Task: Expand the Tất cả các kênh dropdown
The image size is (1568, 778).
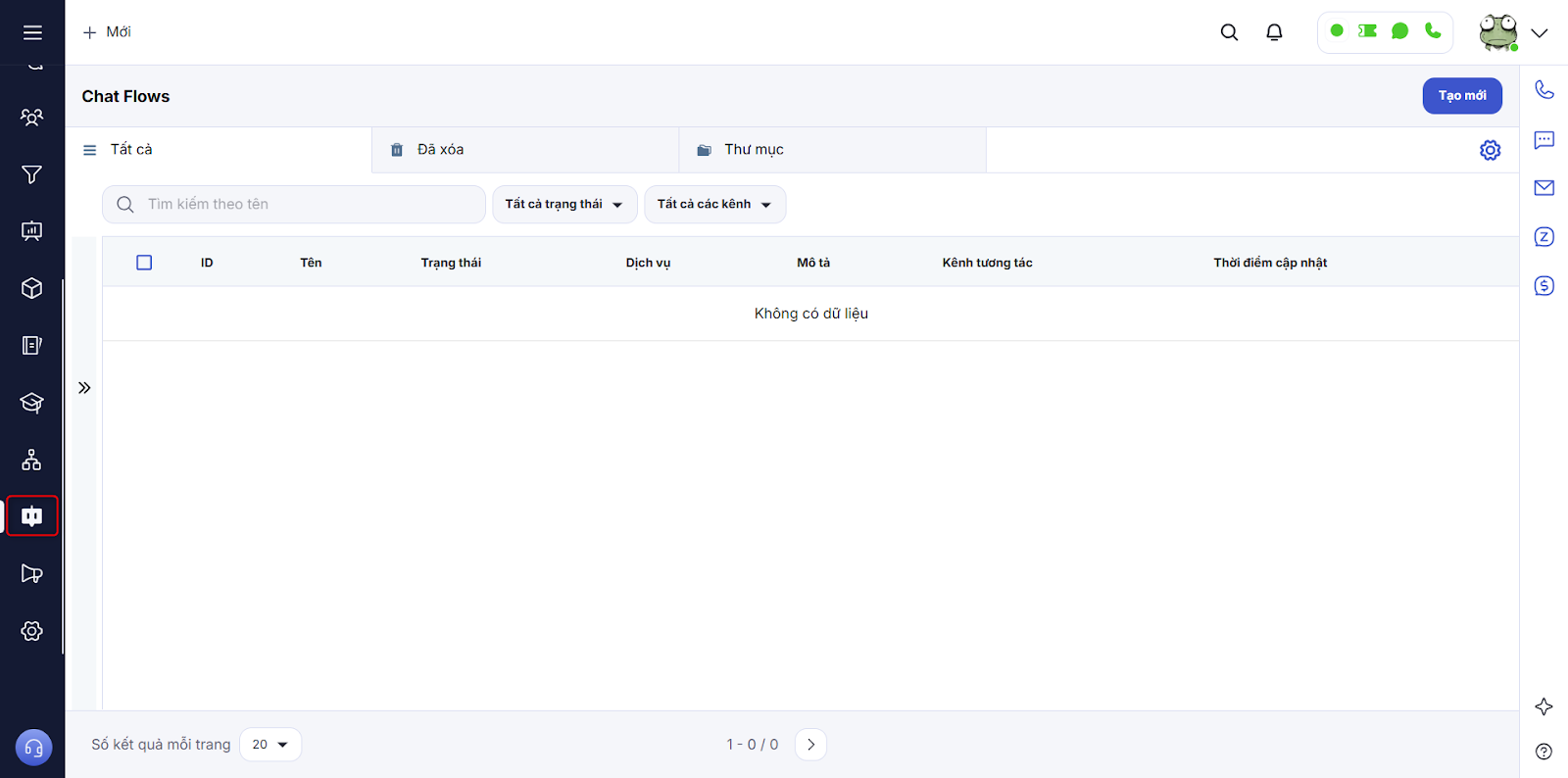Action: coord(714,205)
